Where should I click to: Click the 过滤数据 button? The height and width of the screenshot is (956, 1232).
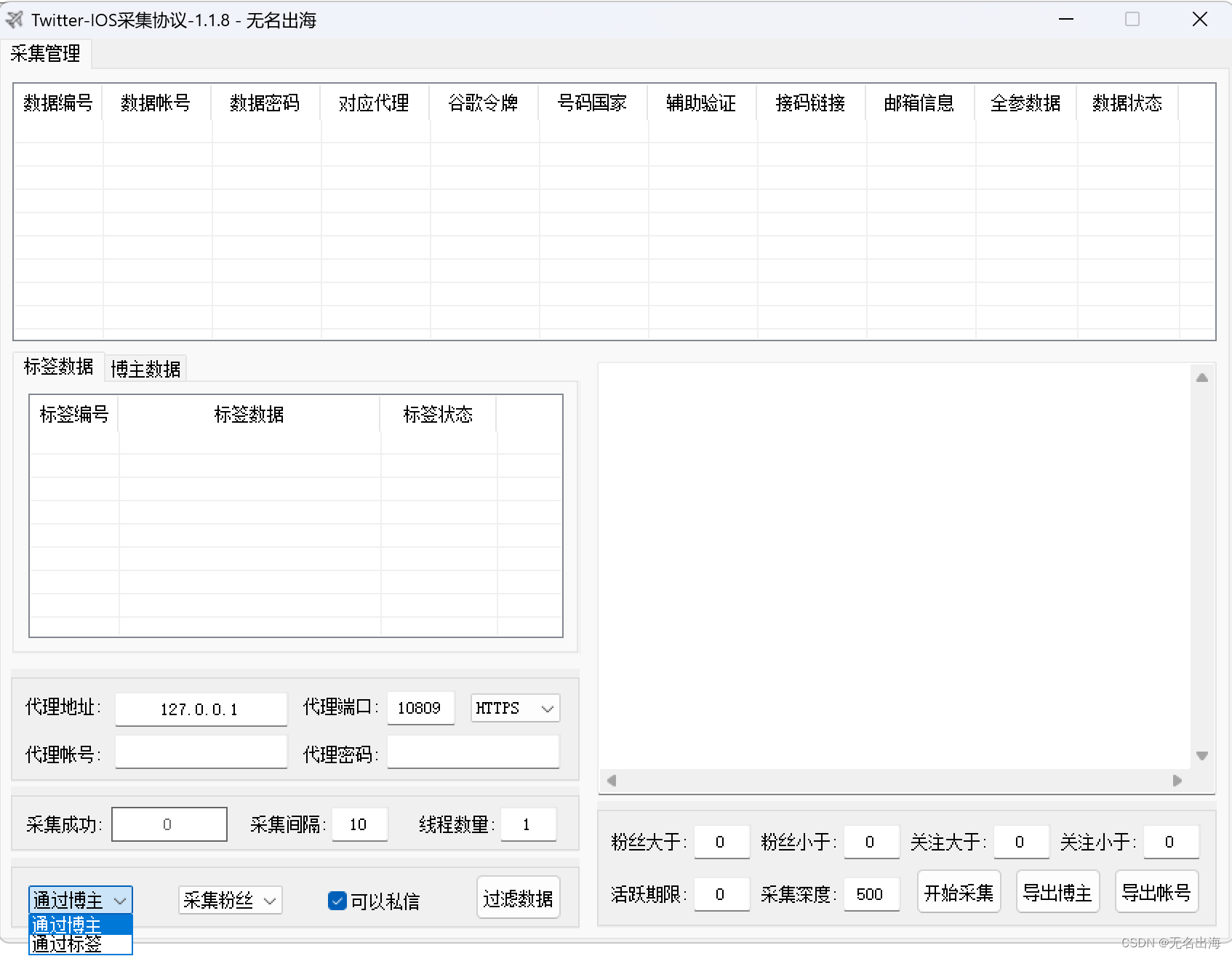[x=518, y=898]
